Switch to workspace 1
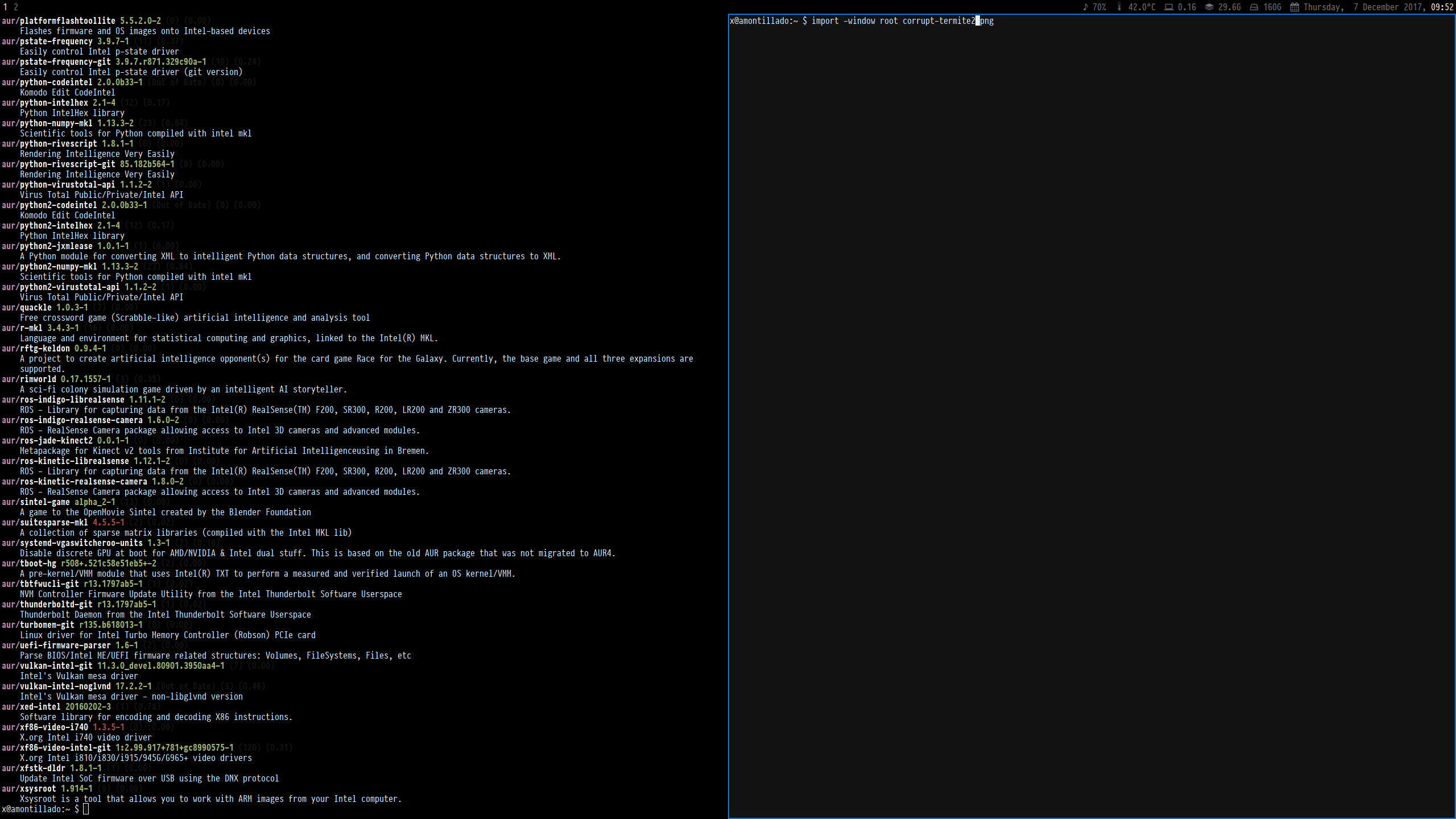Viewport: 1456px width, 819px height. 6,7
